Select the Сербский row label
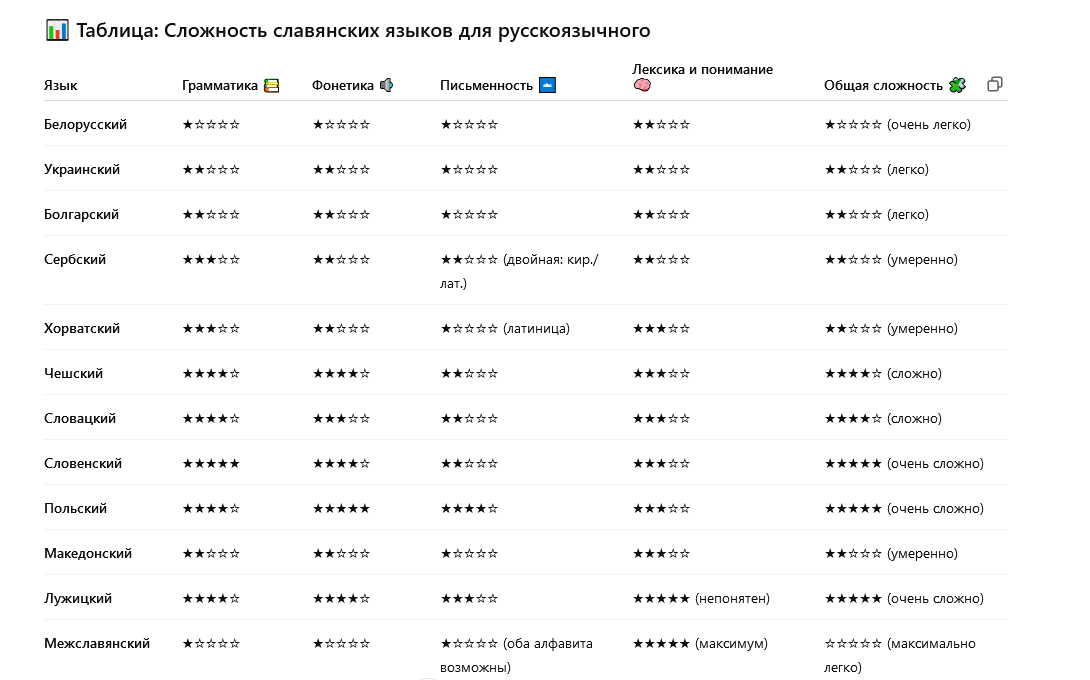 tap(75, 260)
